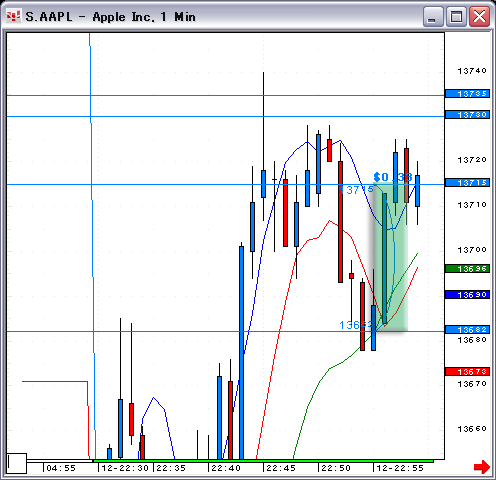Click the chart app icon in title bar
Screen dimensions: 496x480
pos(14,16)
